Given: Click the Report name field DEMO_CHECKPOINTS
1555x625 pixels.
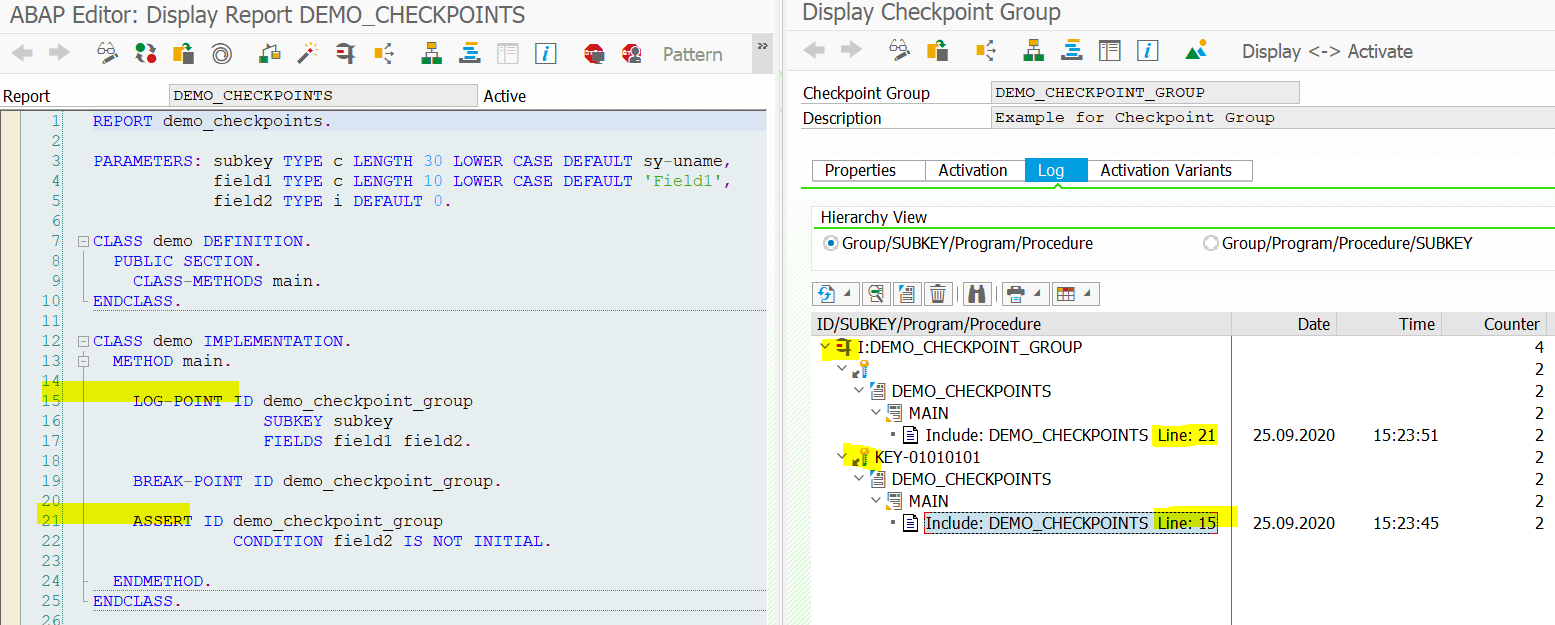Looking at the screenshot, I should tap(324, 95).
